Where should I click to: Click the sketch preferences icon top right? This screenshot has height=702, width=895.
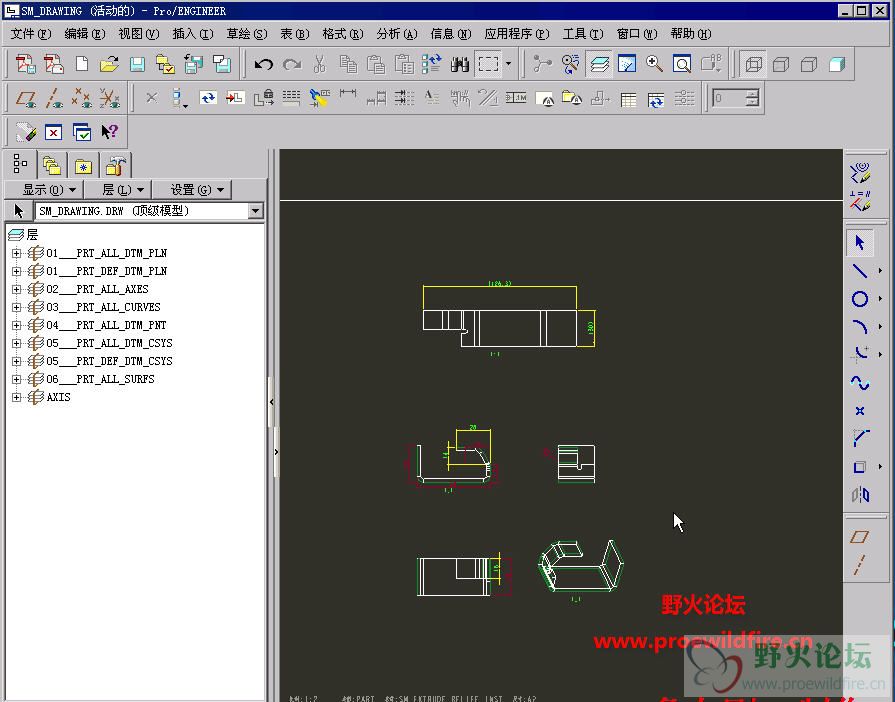860,172
